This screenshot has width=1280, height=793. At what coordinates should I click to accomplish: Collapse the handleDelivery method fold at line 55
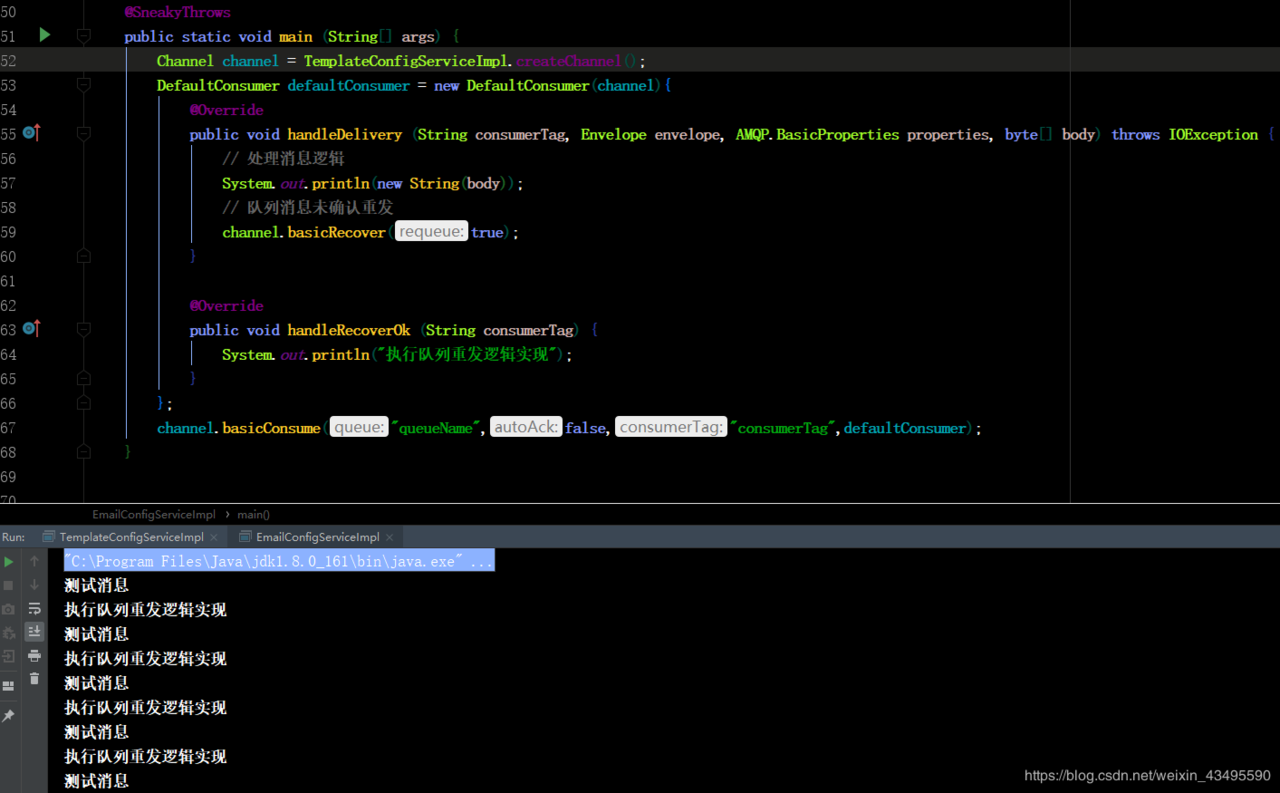[x=84, y=134]
